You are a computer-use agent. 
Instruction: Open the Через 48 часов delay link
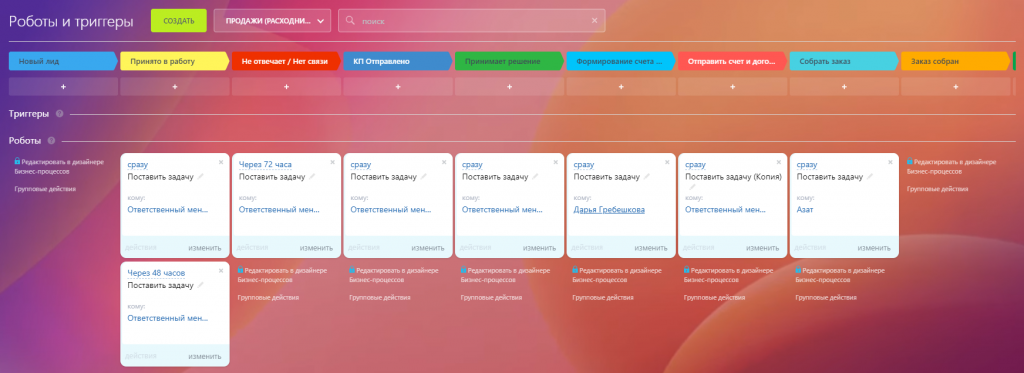[156, 273]
